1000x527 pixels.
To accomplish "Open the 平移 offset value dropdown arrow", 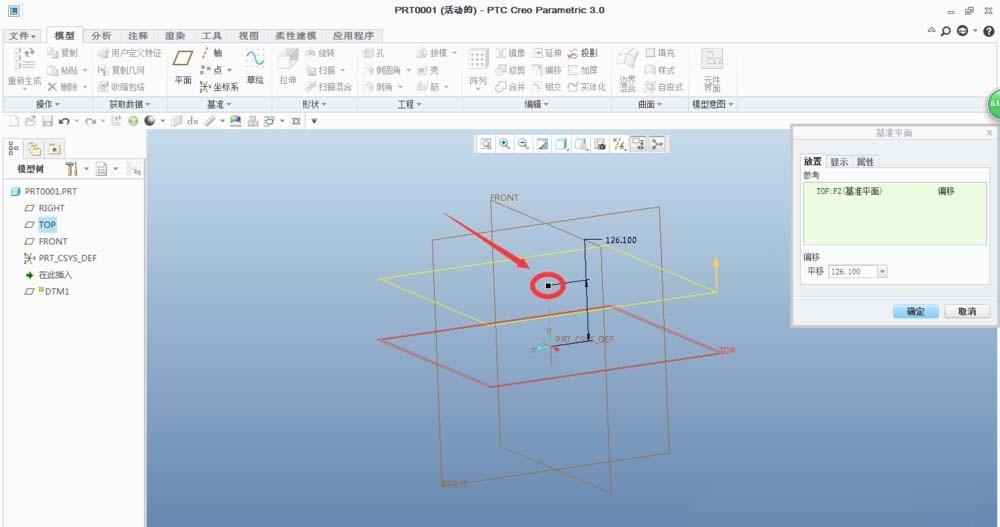I will [882, 272].
